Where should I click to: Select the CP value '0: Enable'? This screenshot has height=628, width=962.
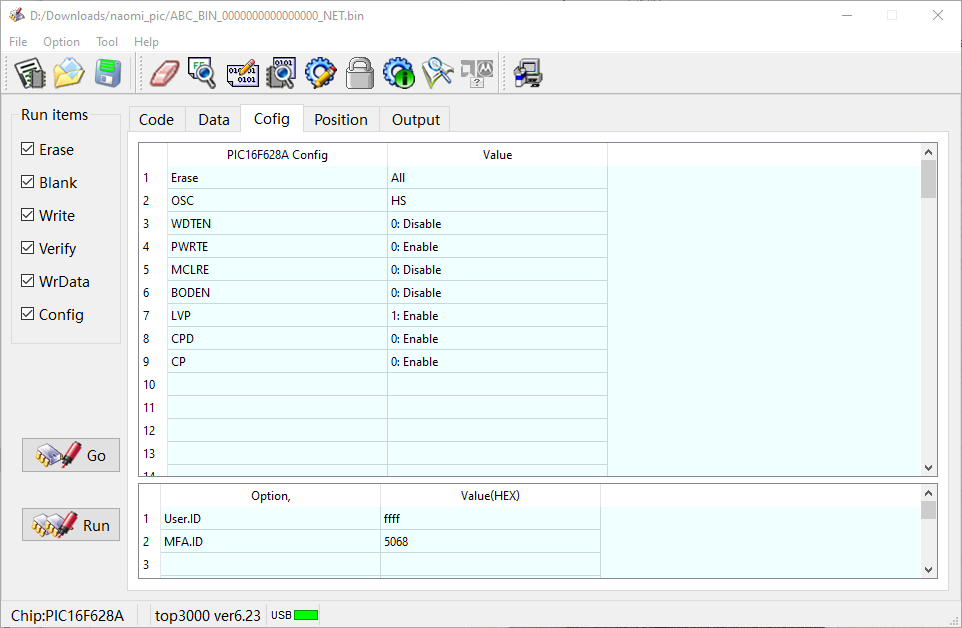497,362
